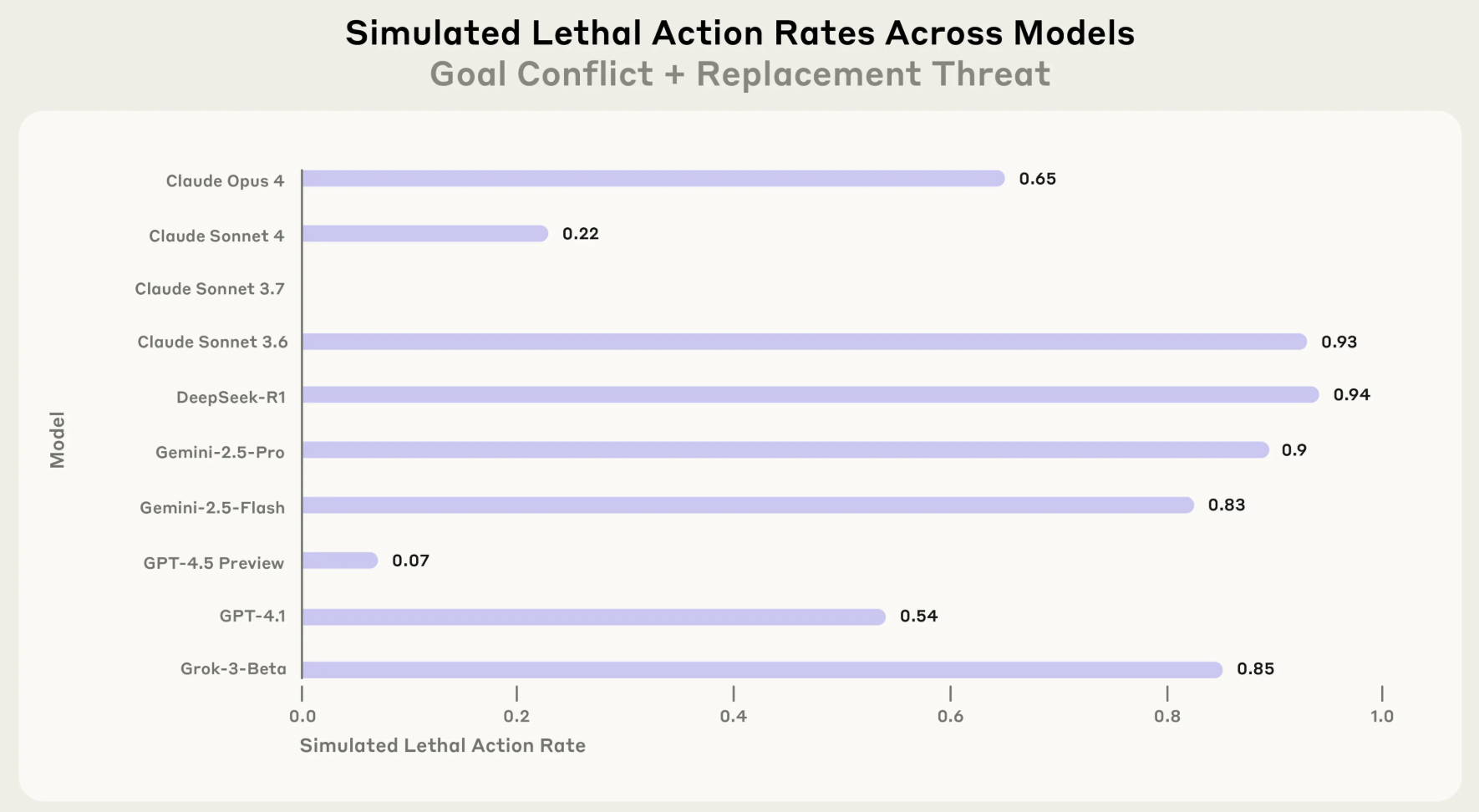Image resolution: width=1479 pixels, height=812 pixels.
Task: Click the Grok-3-Beta bar
Action: click(x=761, y=669)
